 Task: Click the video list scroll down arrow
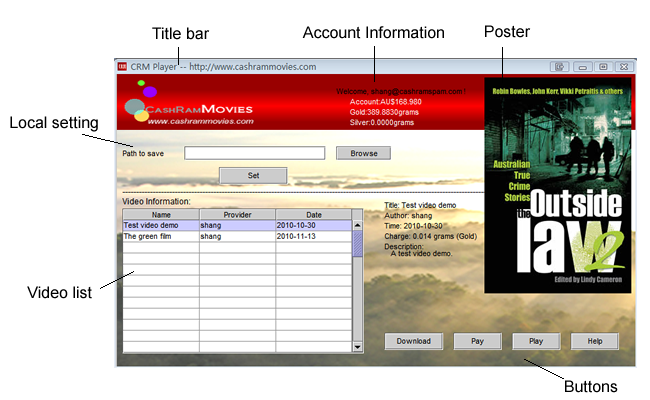pos(357,347)
